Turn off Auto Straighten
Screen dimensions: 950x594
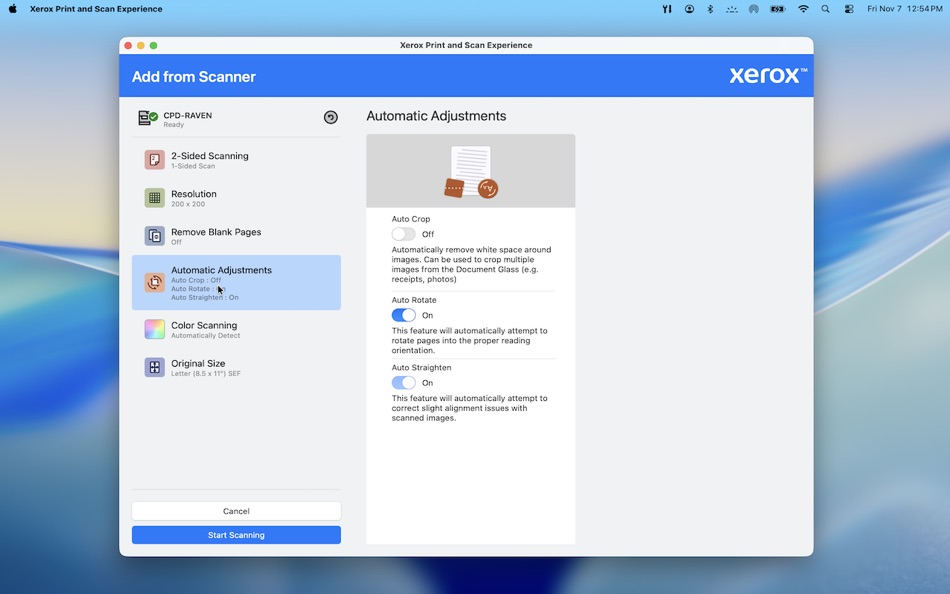(x=406, y=382)
